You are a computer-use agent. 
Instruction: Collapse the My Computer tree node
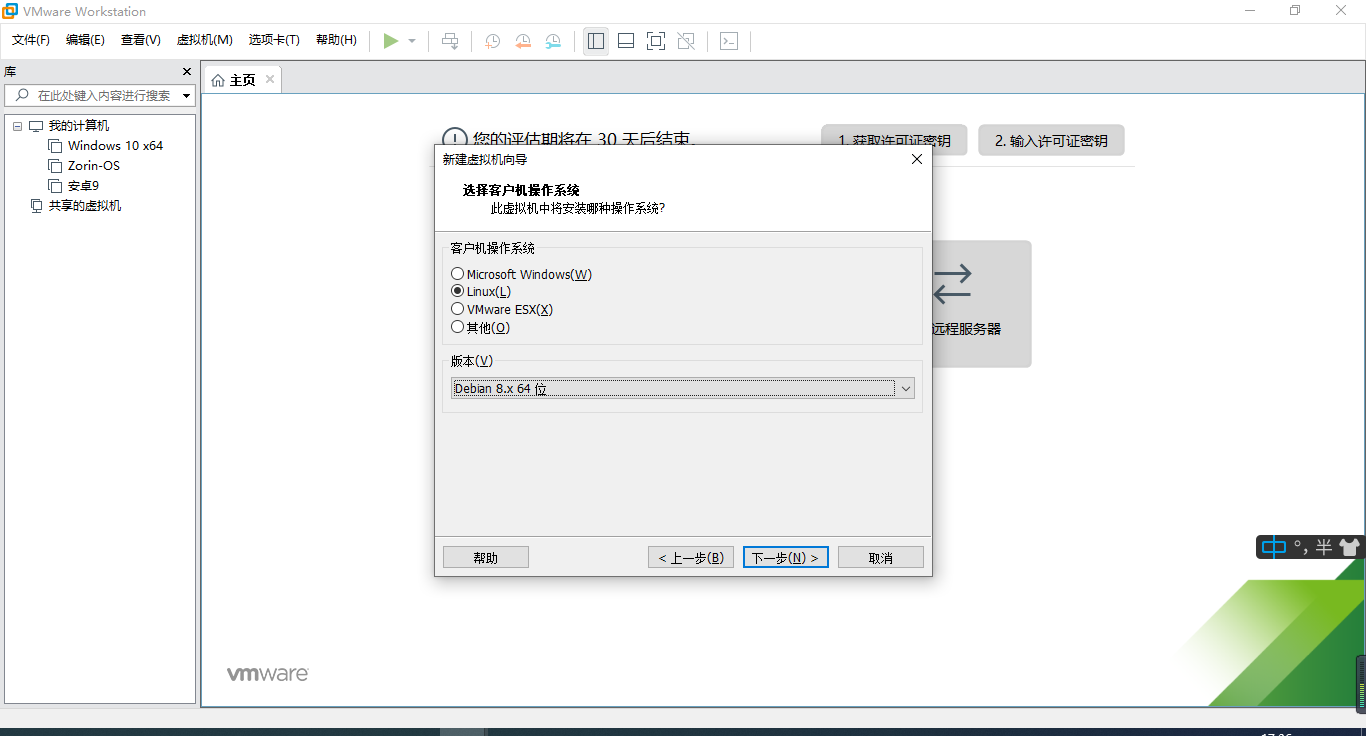[x=18, y=126]
